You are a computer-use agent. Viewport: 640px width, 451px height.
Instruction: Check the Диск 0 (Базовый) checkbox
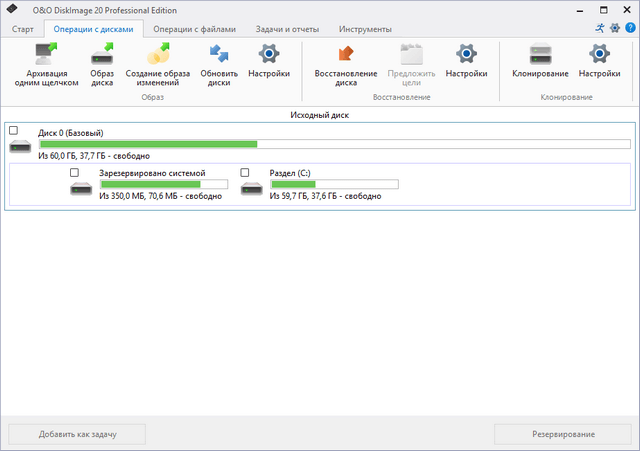pyautogui.click(x=14, y=131)
